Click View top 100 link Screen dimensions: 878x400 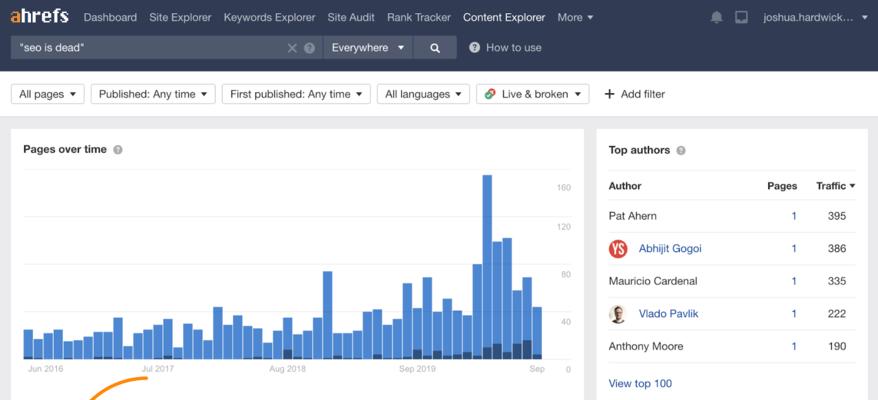click(640, 383)
